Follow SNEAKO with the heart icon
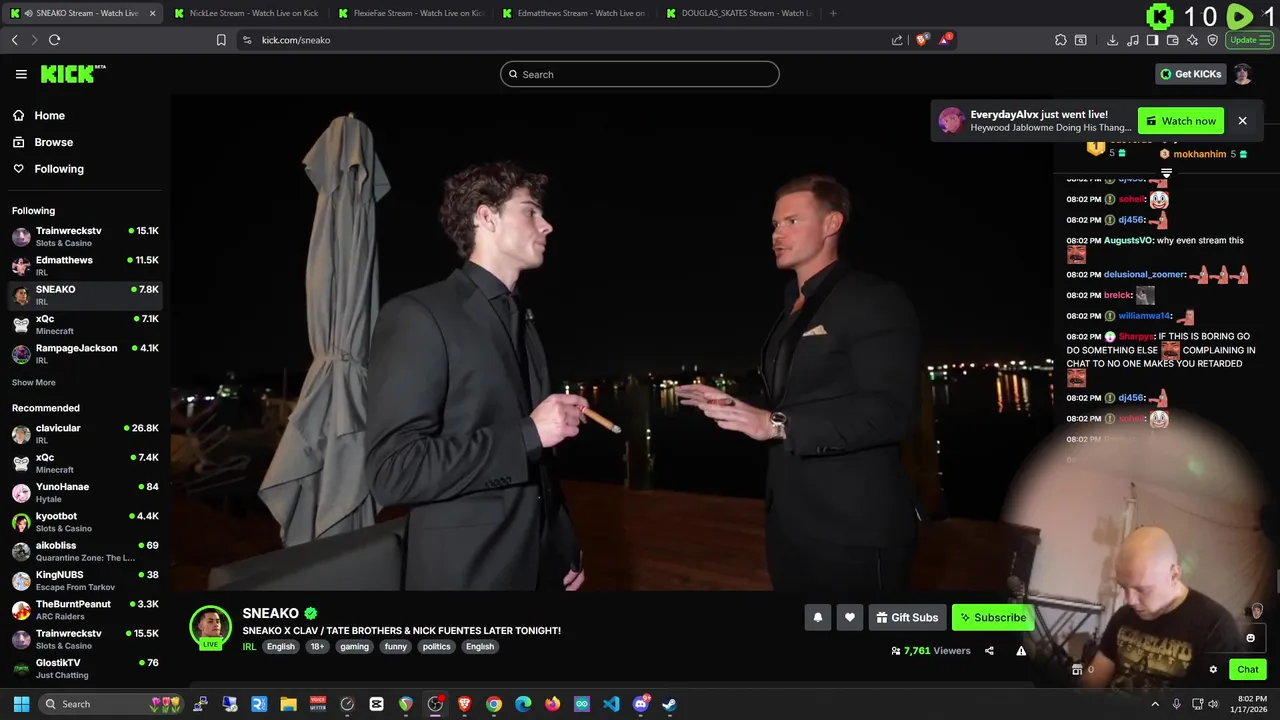The height and width of the screenshot is (720, 1280). (x=849, y=617)
